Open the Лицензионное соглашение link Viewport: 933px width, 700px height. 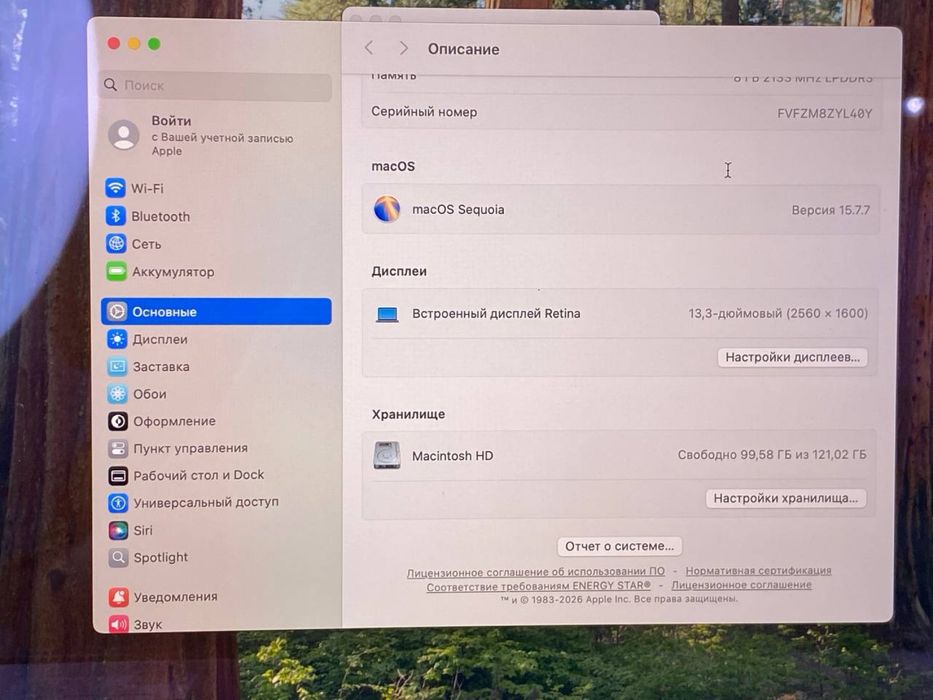[741, 585]
